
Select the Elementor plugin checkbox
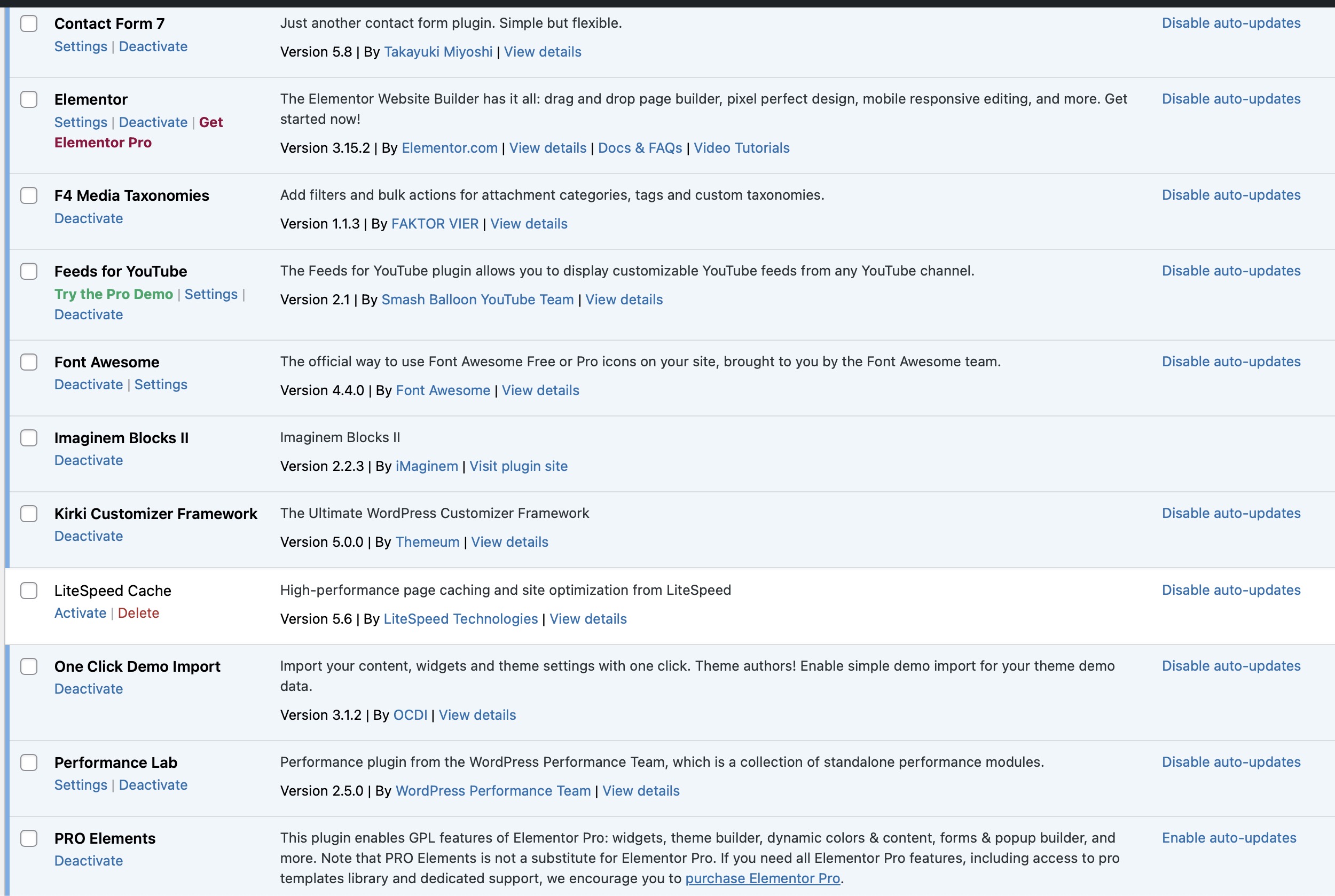coord(29,99)
